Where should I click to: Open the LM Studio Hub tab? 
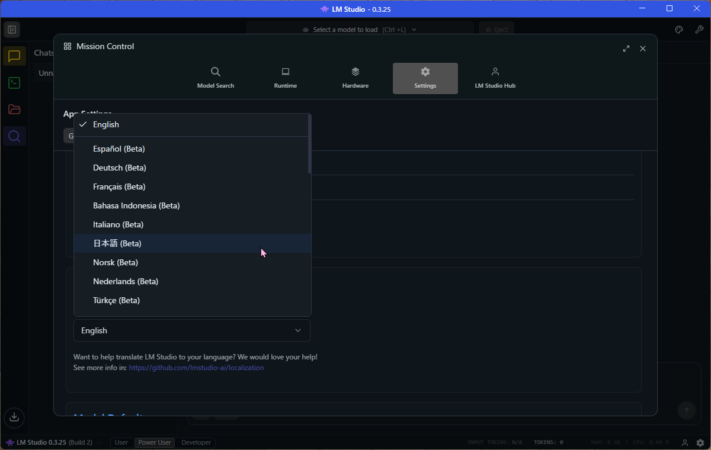pyautogui.click(x=495, y=78)
